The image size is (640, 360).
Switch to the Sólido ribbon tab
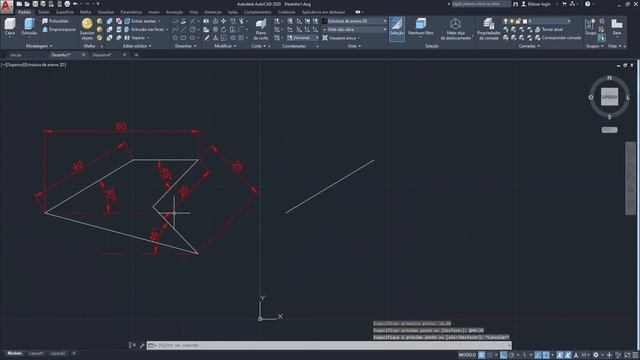click(44, 12)
